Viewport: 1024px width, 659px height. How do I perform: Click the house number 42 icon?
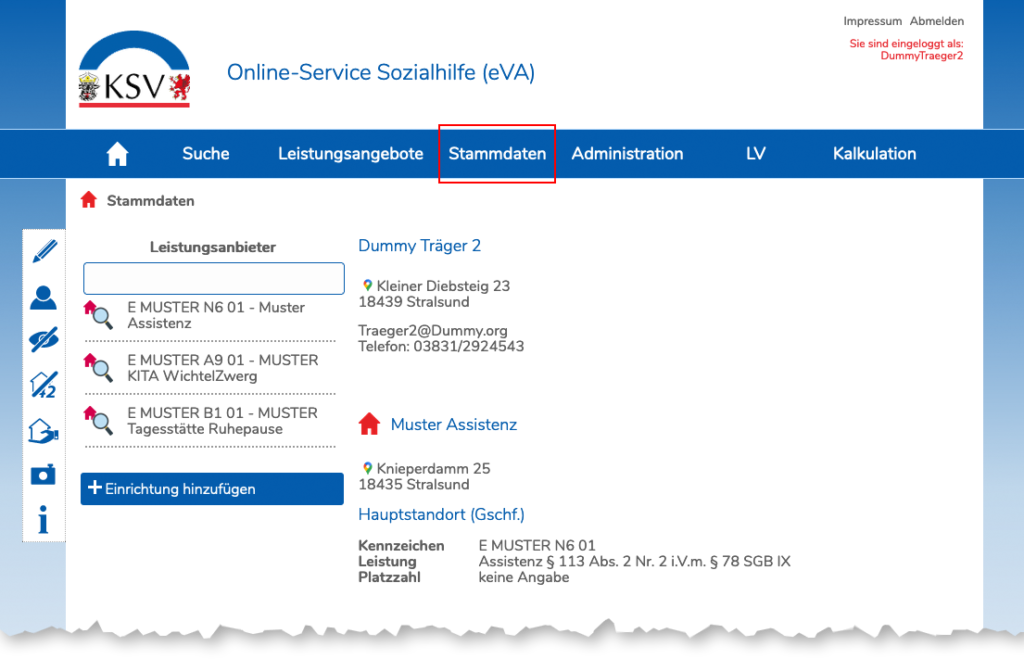point(44,384)
